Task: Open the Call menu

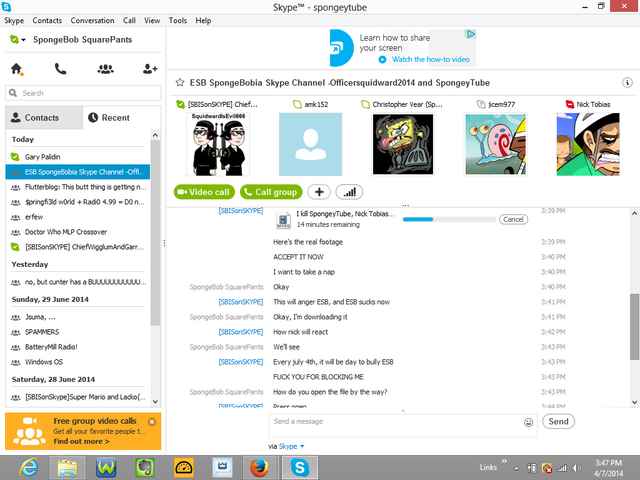Action: pos(129,20)
